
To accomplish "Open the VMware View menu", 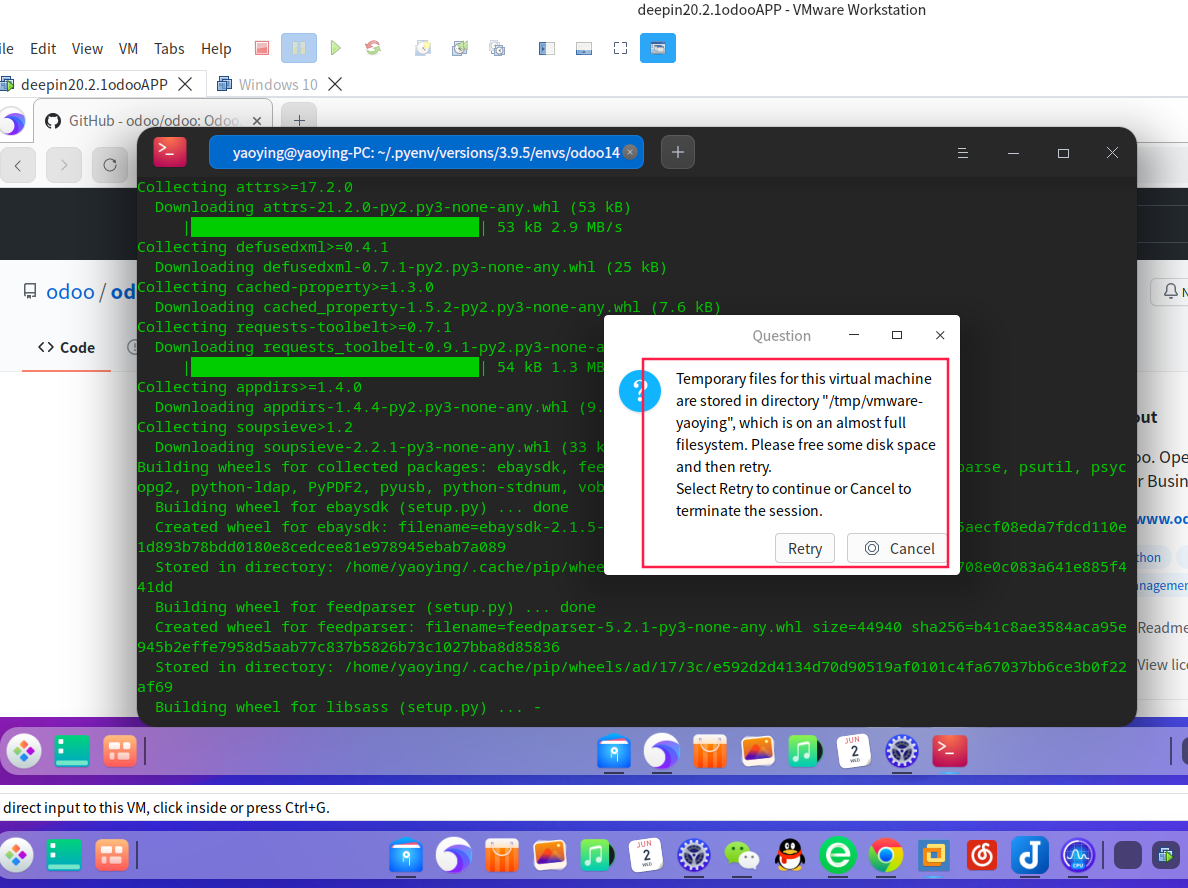I will click(x=87, y=48).
